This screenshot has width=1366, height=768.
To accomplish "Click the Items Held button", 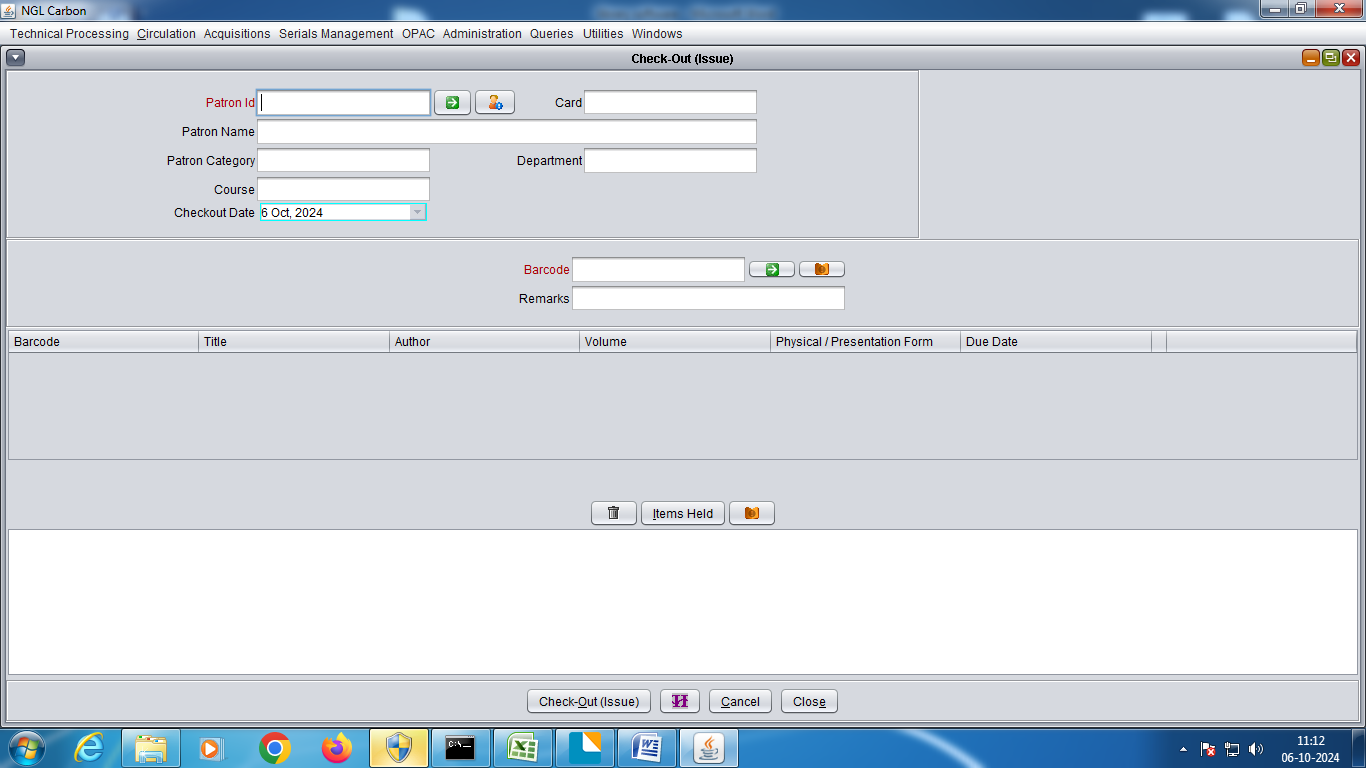I will click(x=683, y=513).
